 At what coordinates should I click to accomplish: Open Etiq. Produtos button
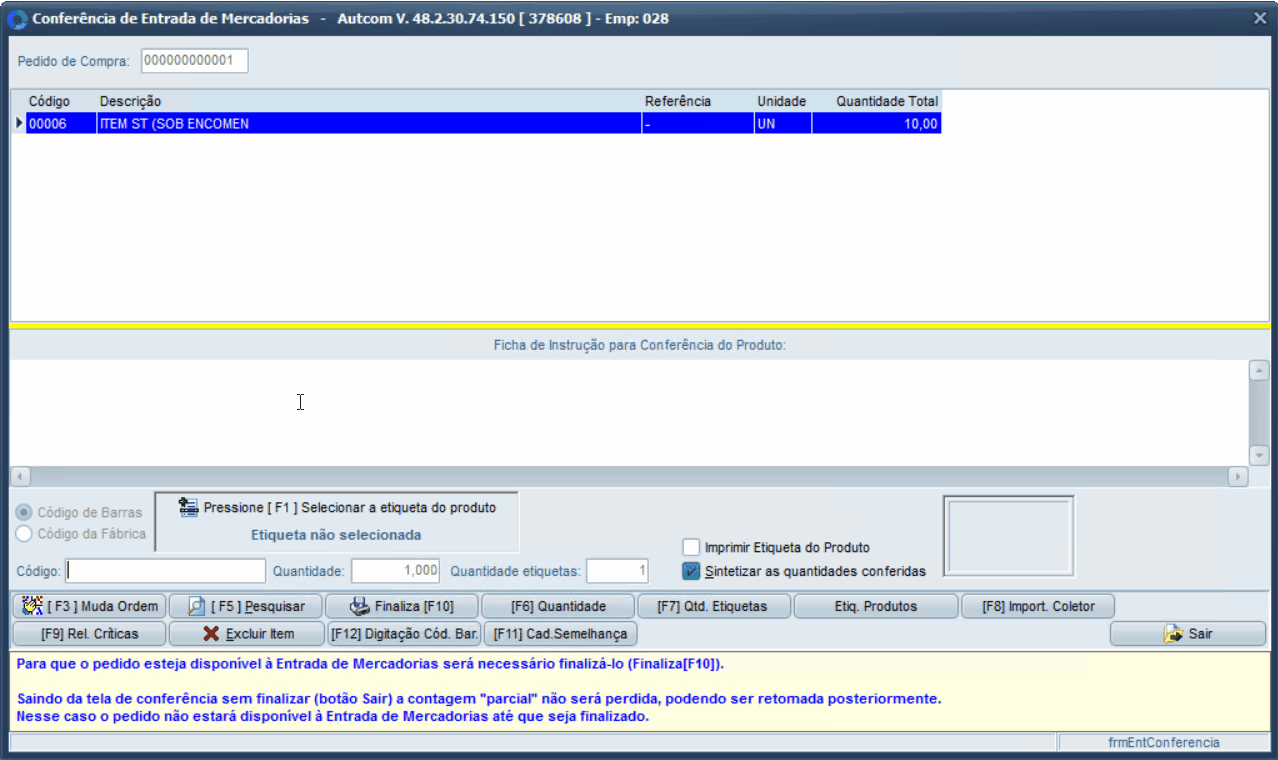coord(876,606)
